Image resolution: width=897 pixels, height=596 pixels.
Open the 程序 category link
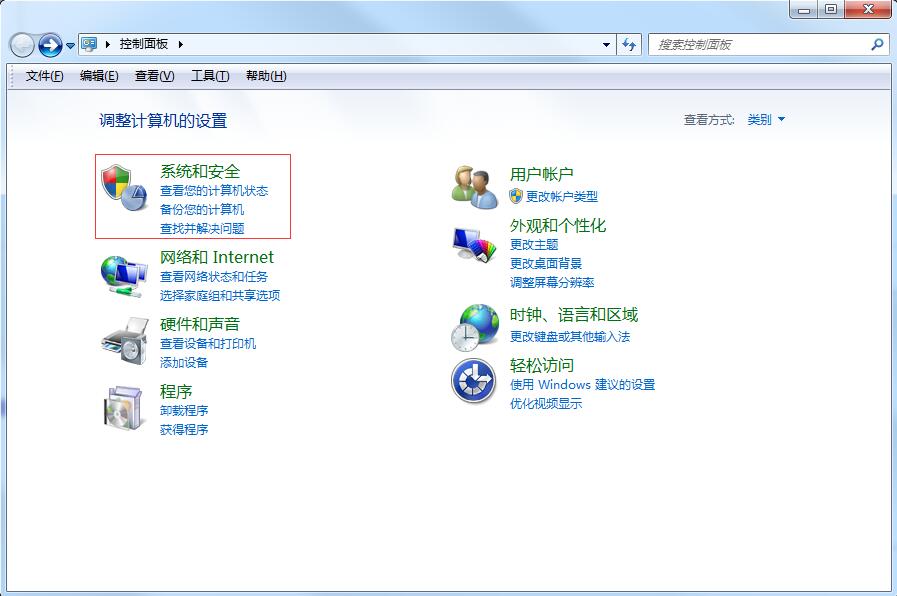176,391
